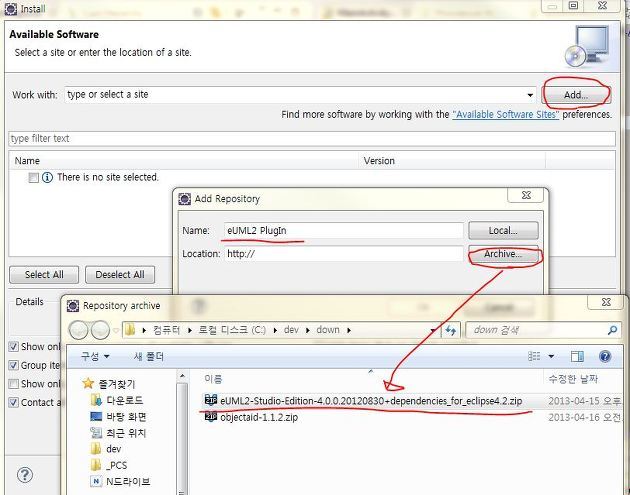Select 최근 위치 in the navigation pane

pyautogui.click(x=119, y=433)
